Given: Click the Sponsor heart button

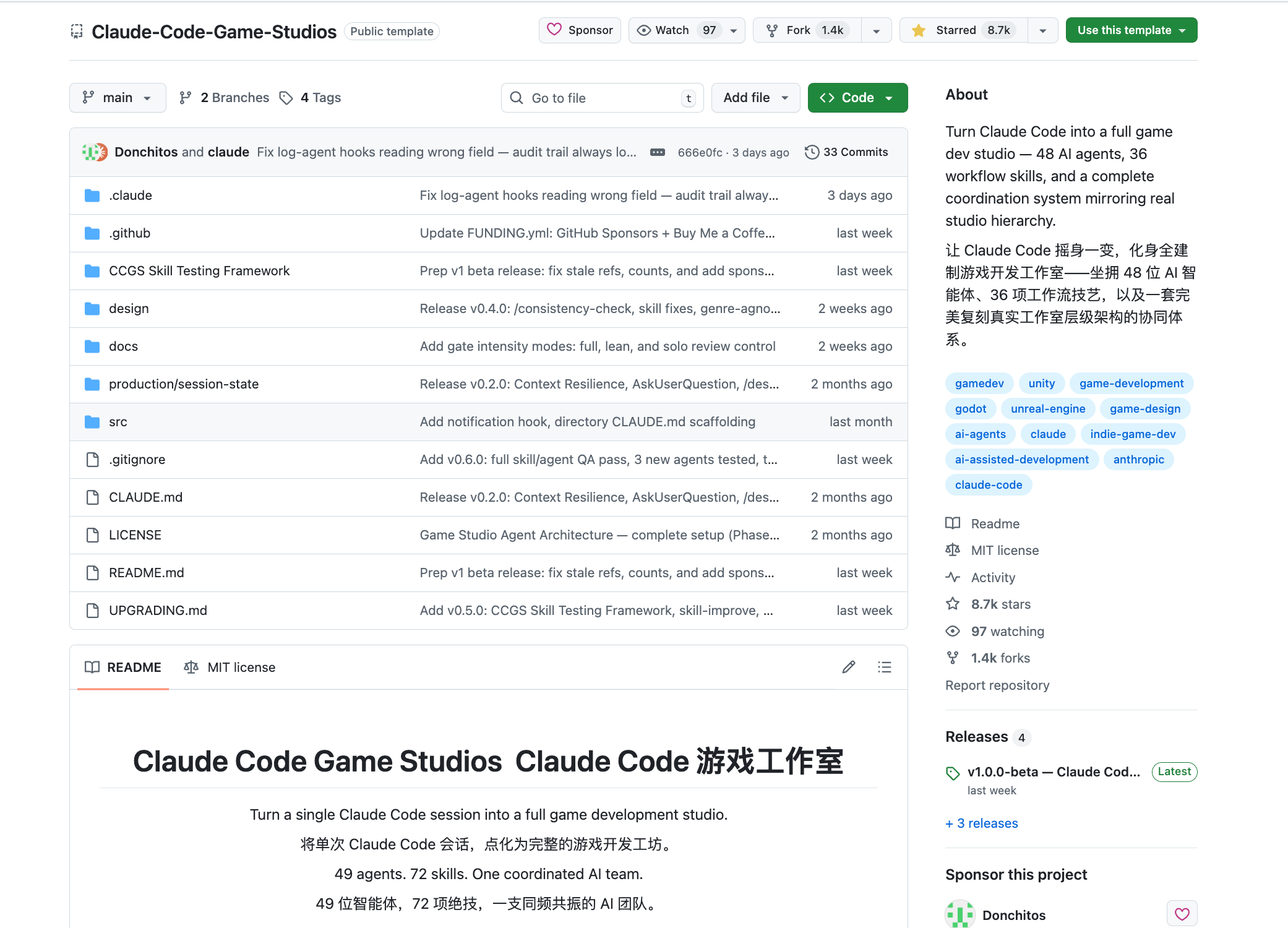Looking at the screenshot, I should (580, 30).
